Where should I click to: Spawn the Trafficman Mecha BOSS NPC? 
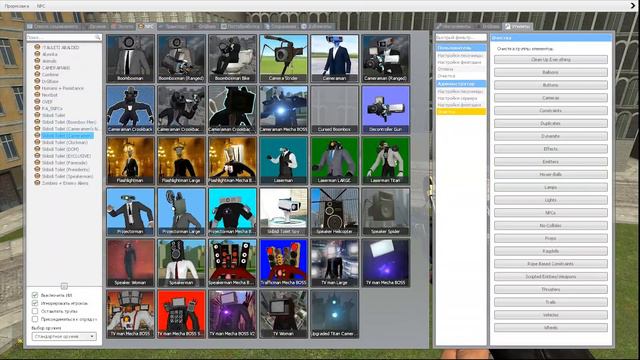(283, 262)
